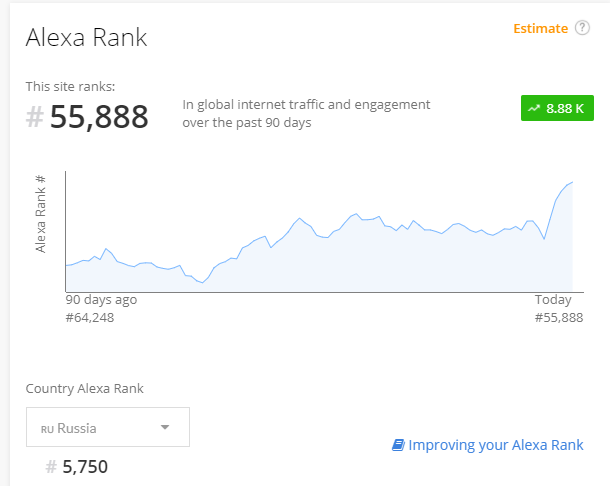
Task: Click the book icon beside Improving link
Action: click(x=398, y=445)
